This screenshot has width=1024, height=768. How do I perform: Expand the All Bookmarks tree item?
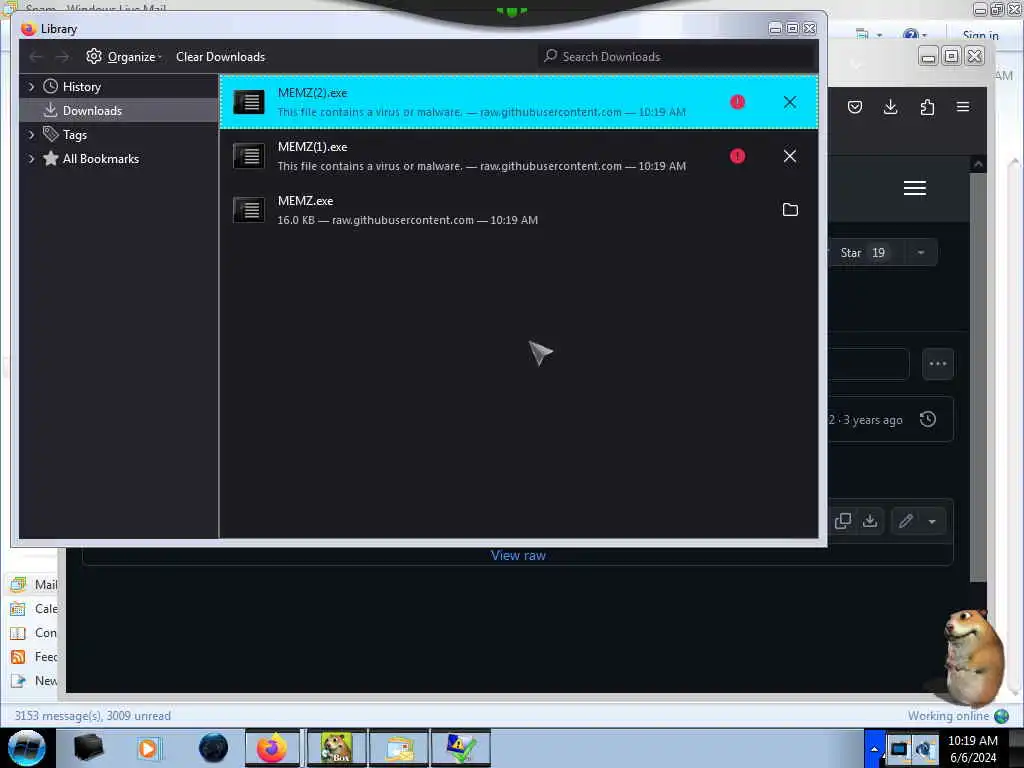(31, 159)
